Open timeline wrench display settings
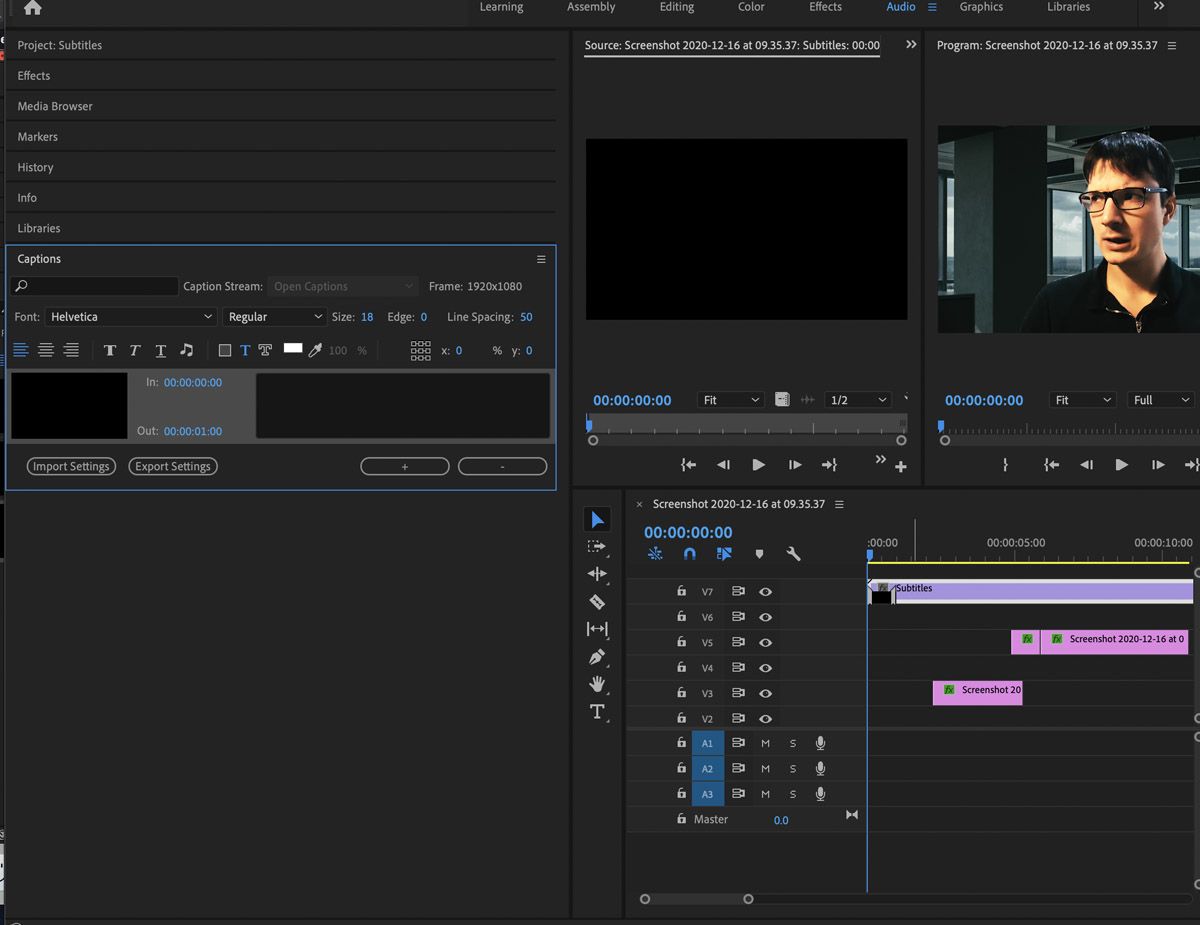This screenshot has height=925, width=1200. (x=793, y=554)
